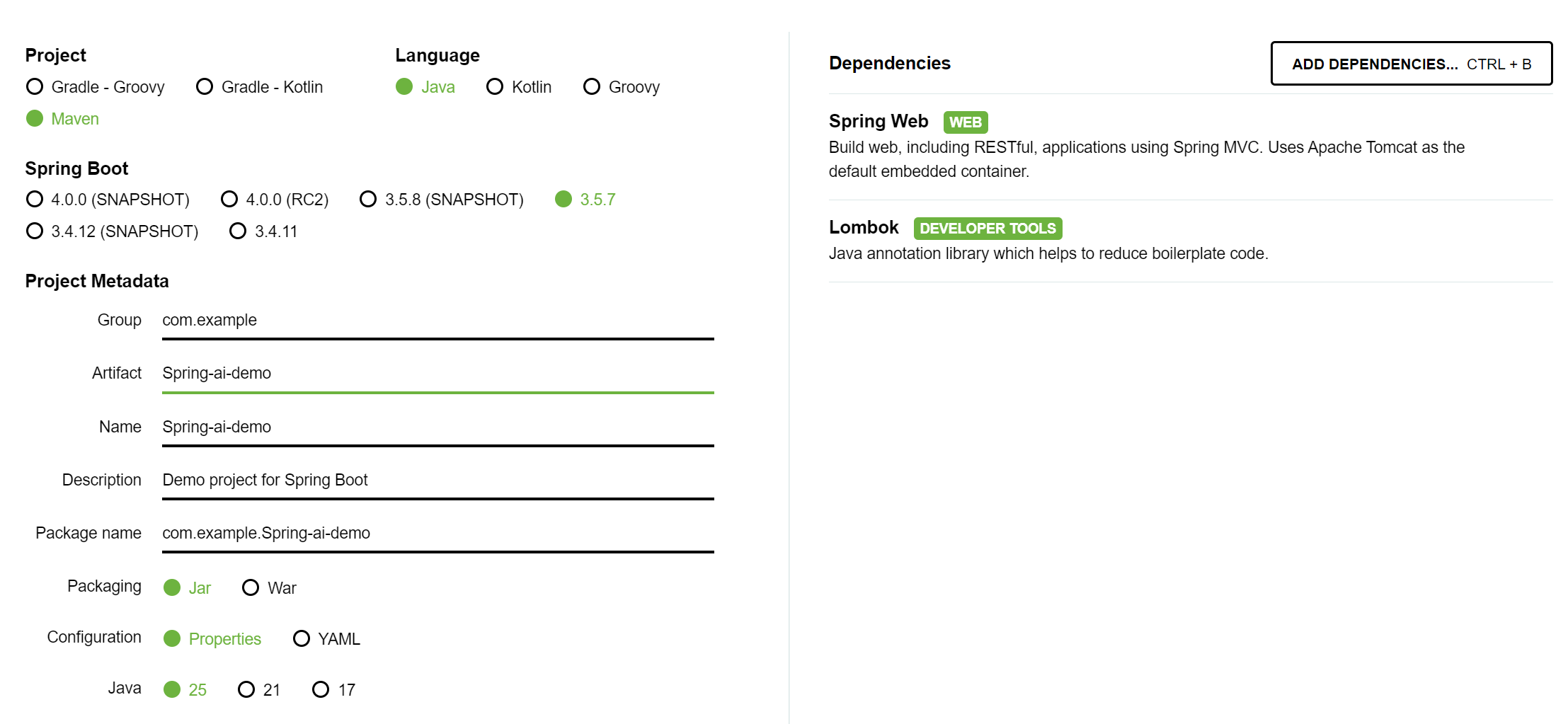This screenshot has height=724, width=1568.
Task: Open the Add Dependencies dialog
Action: tap(1411, 64)
